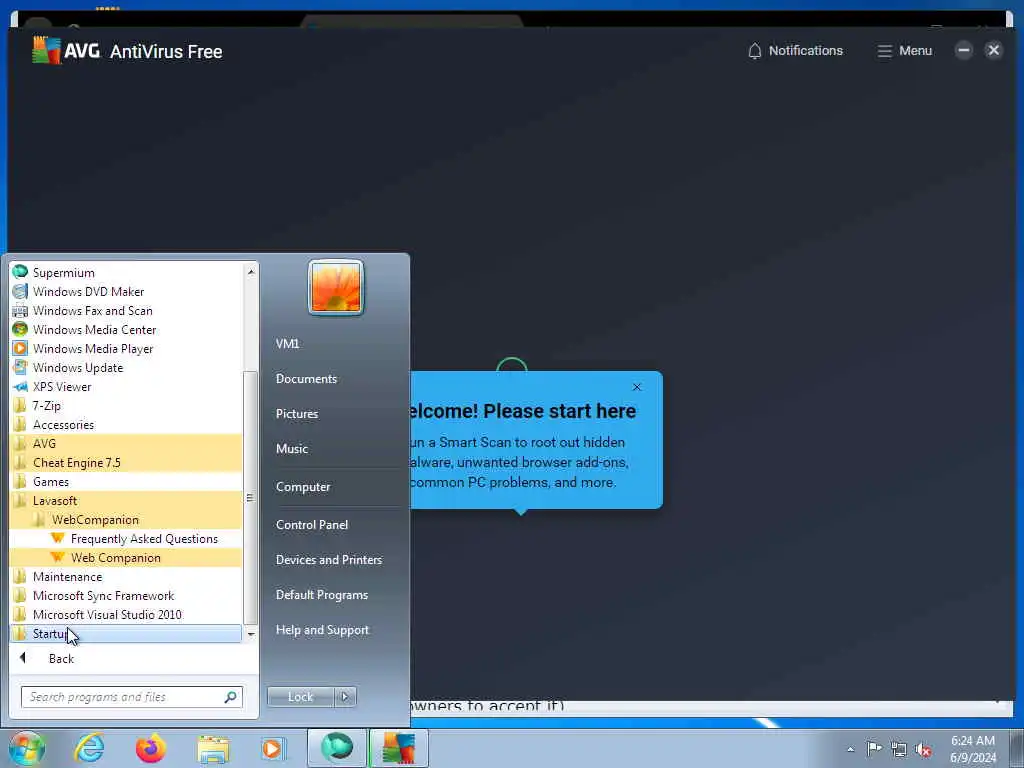Expand the Games folder
The width and height of the screenshot is (1024, 768).
pyautogui.click(x=126, y=481)
